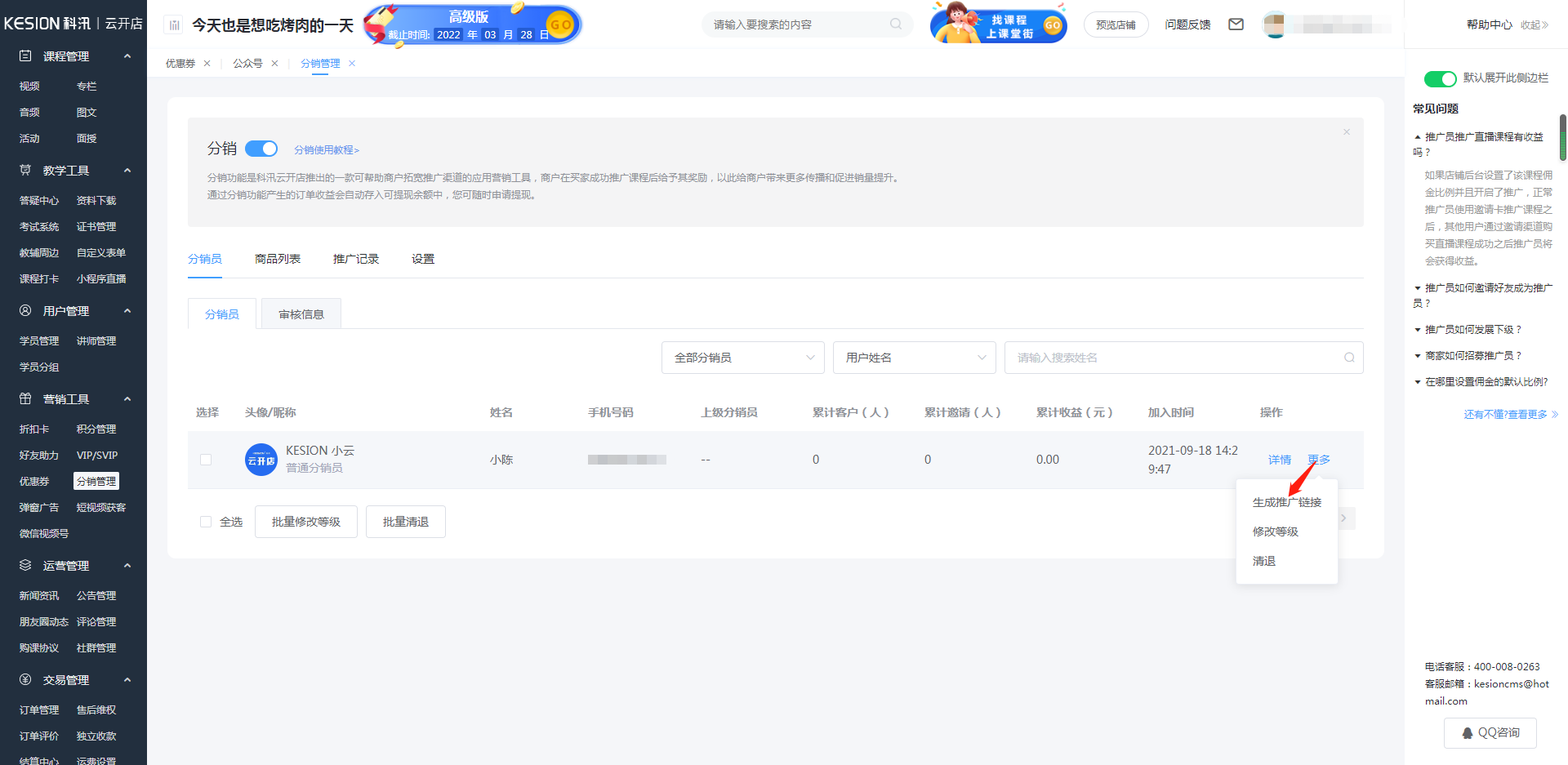1568x765 pixels.
Task: Click next page arrow of pagination
Action: (1344, 518)
